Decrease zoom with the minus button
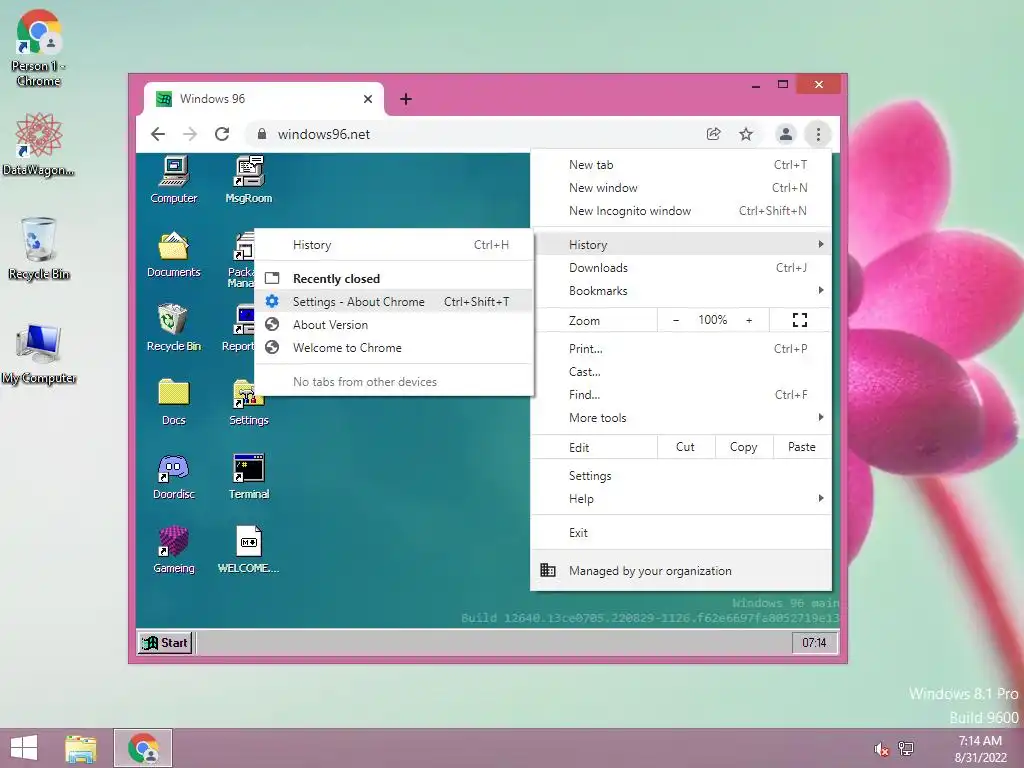This screenshot has height=768, width=1024. (676, 320)
